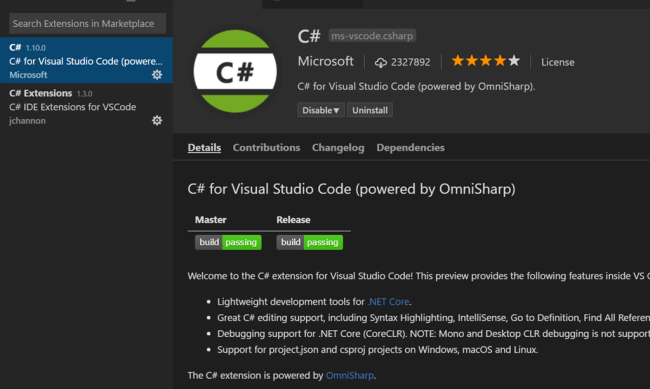Click the large C# extension logo
650x389 pixels.
point(235,71)
